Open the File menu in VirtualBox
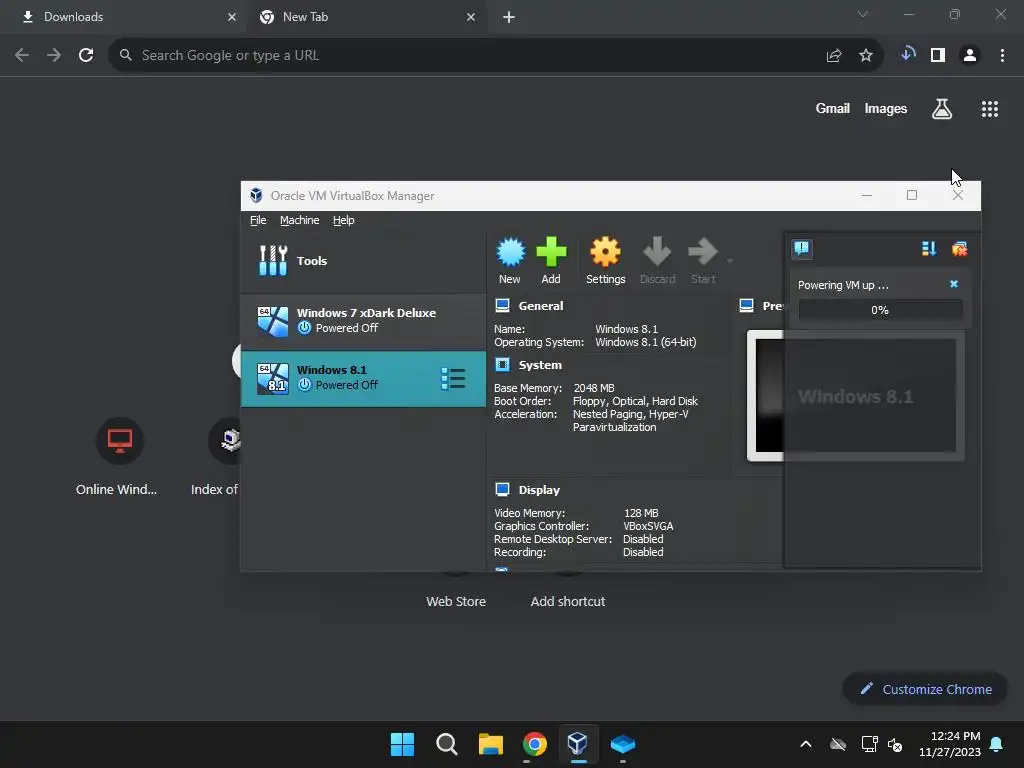1024x768 pixels. [258, 220]
